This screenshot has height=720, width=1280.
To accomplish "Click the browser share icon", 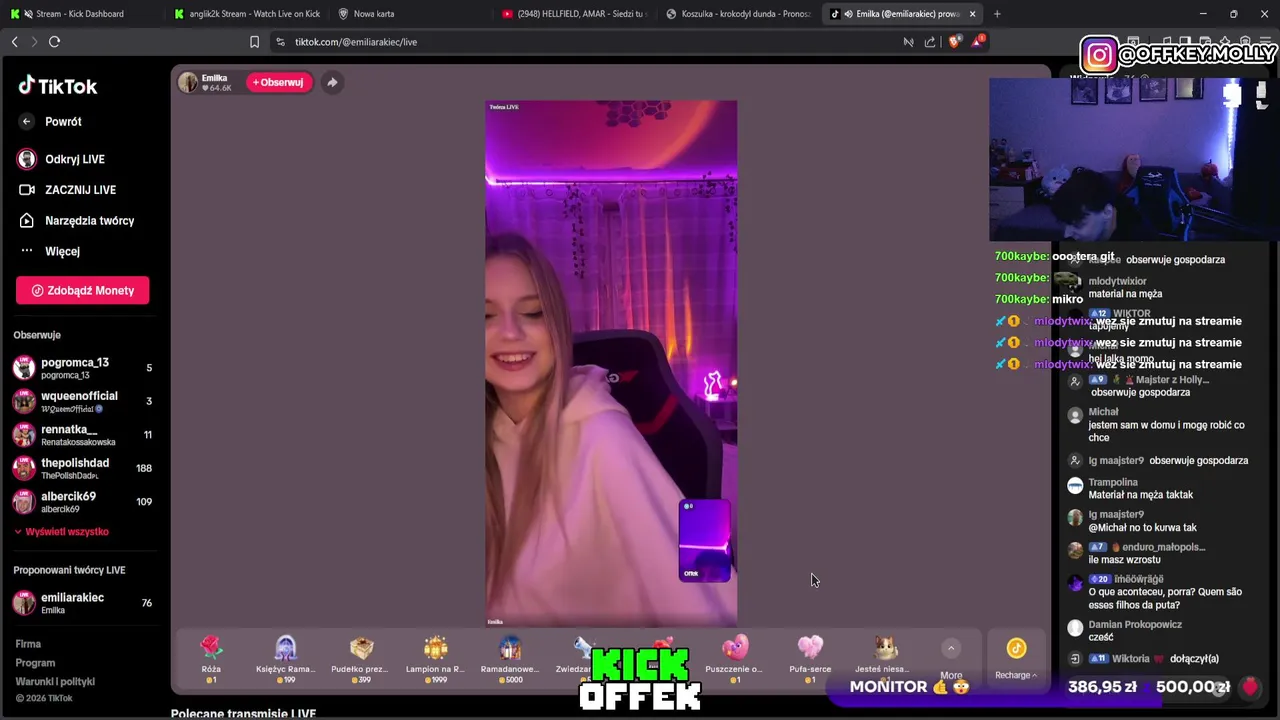I will click(930, 42).
